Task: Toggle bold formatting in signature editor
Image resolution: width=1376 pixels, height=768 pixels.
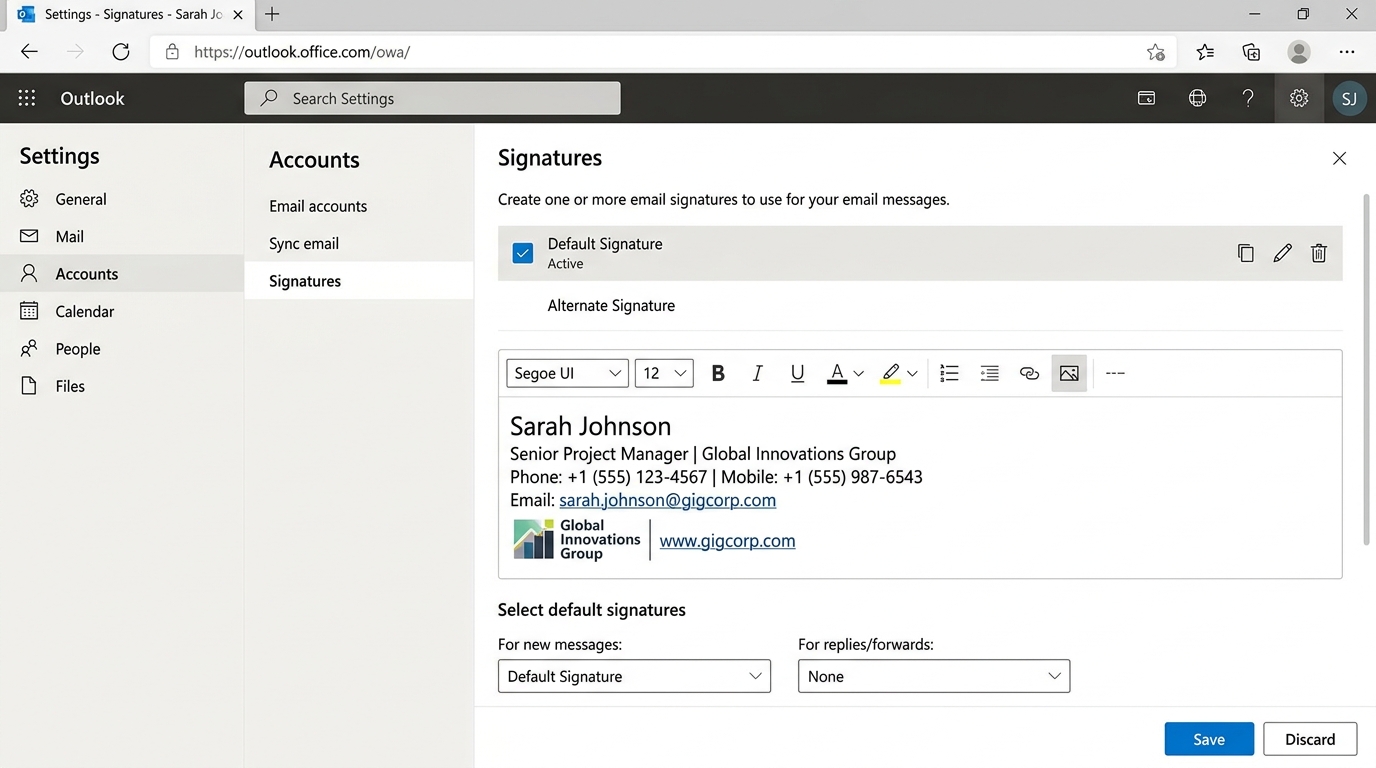Action: [718, 373]
